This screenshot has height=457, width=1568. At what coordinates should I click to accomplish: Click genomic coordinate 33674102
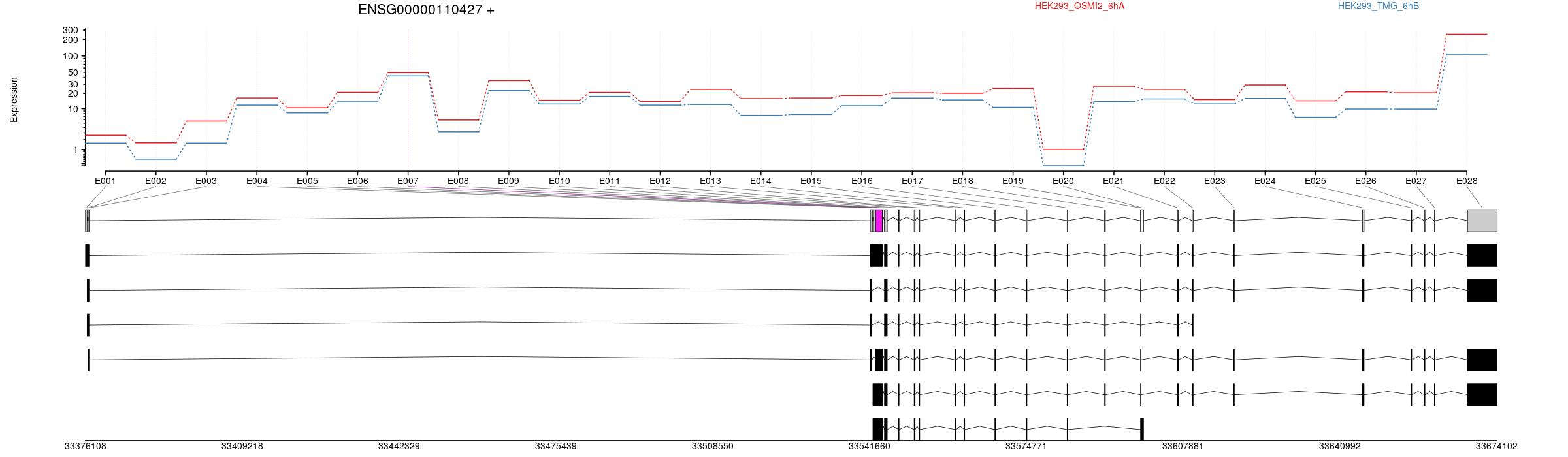1497,447
